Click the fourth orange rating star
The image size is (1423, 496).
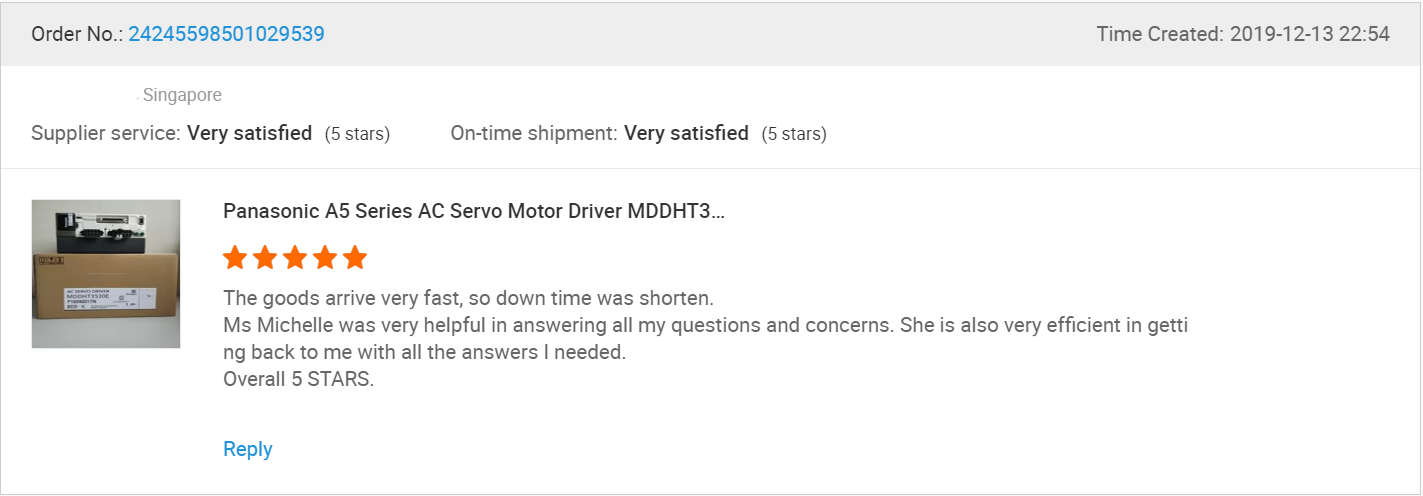click(x=325, y=258)
